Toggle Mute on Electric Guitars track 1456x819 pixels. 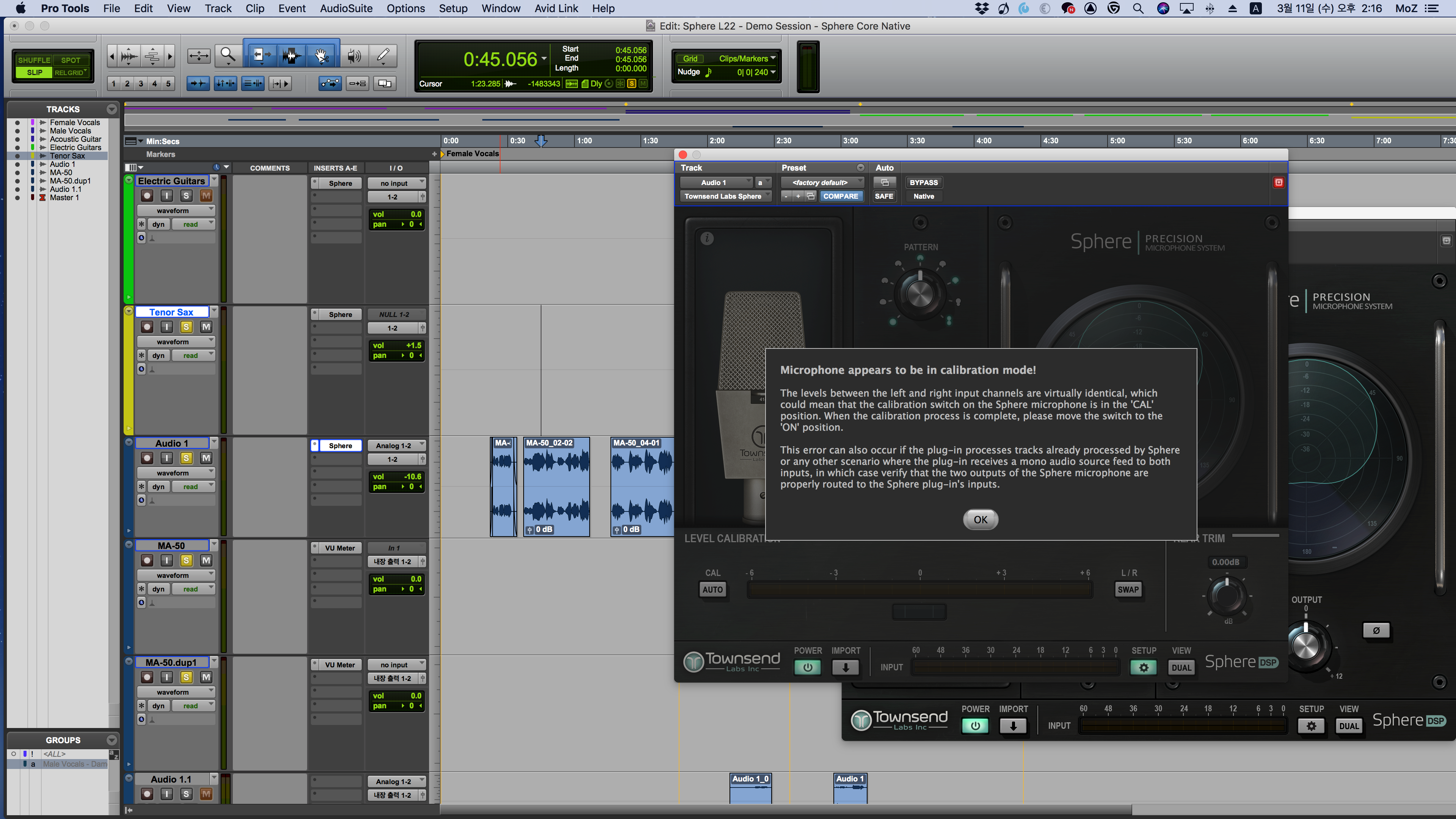206,196
